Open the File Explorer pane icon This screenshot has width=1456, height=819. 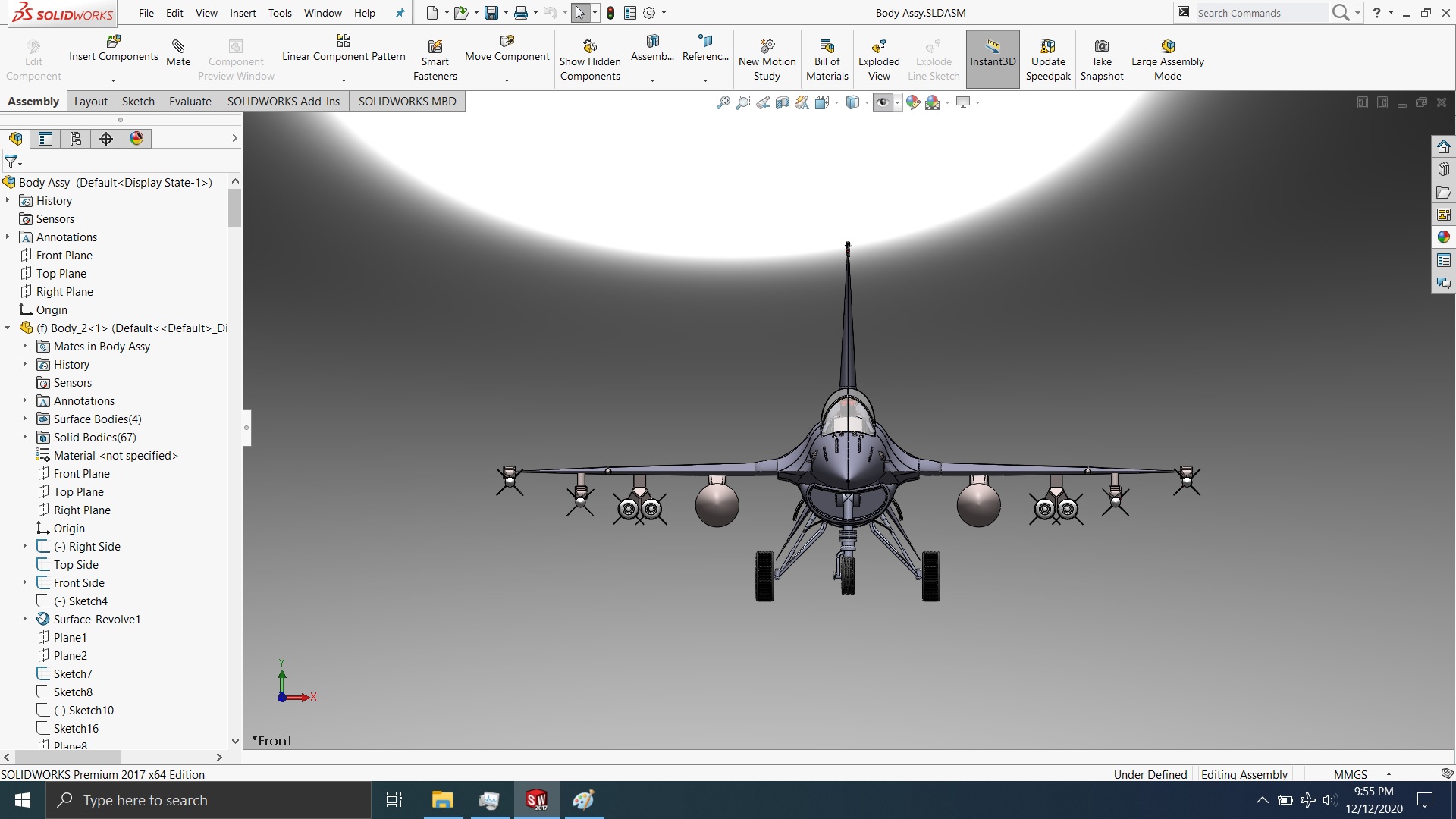click(1443, 192)
